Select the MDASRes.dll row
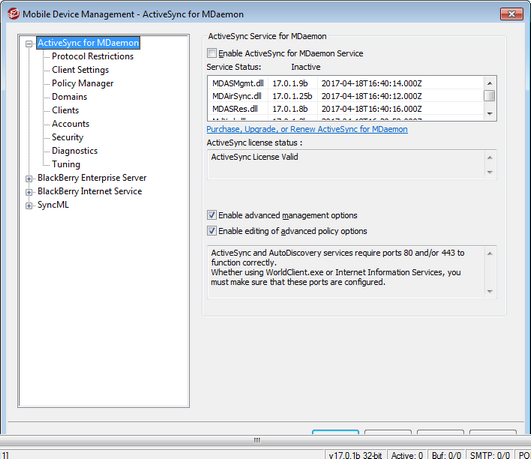 [345, 109]
